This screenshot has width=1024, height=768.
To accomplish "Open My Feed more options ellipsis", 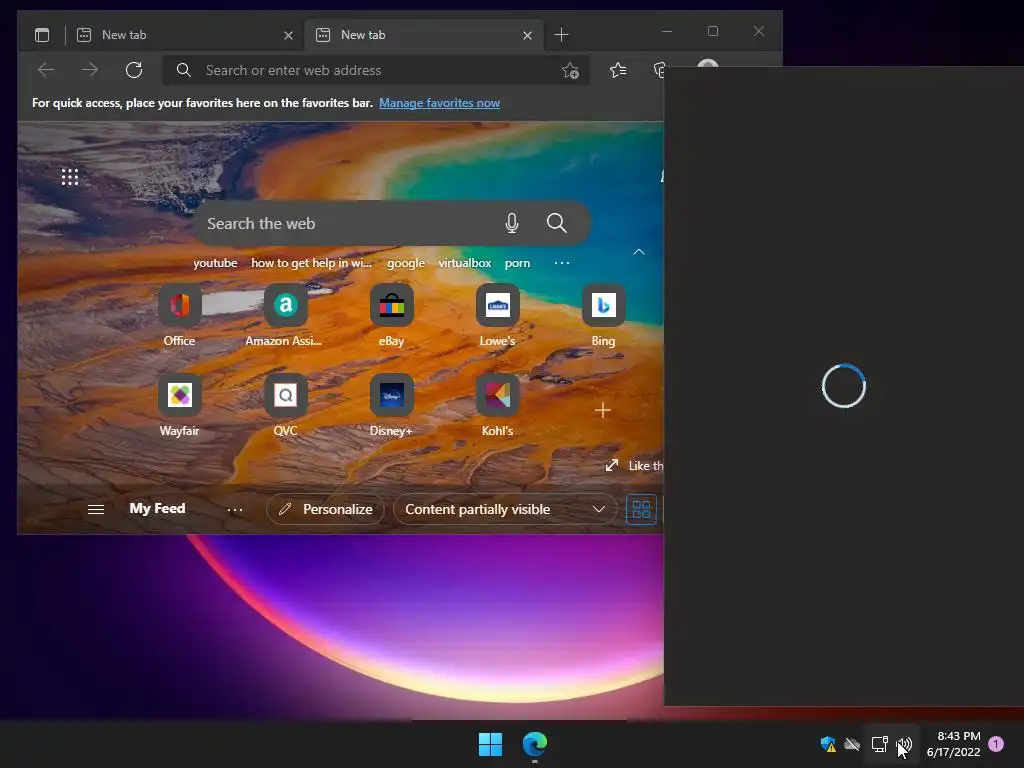I will tap(235, 509).
